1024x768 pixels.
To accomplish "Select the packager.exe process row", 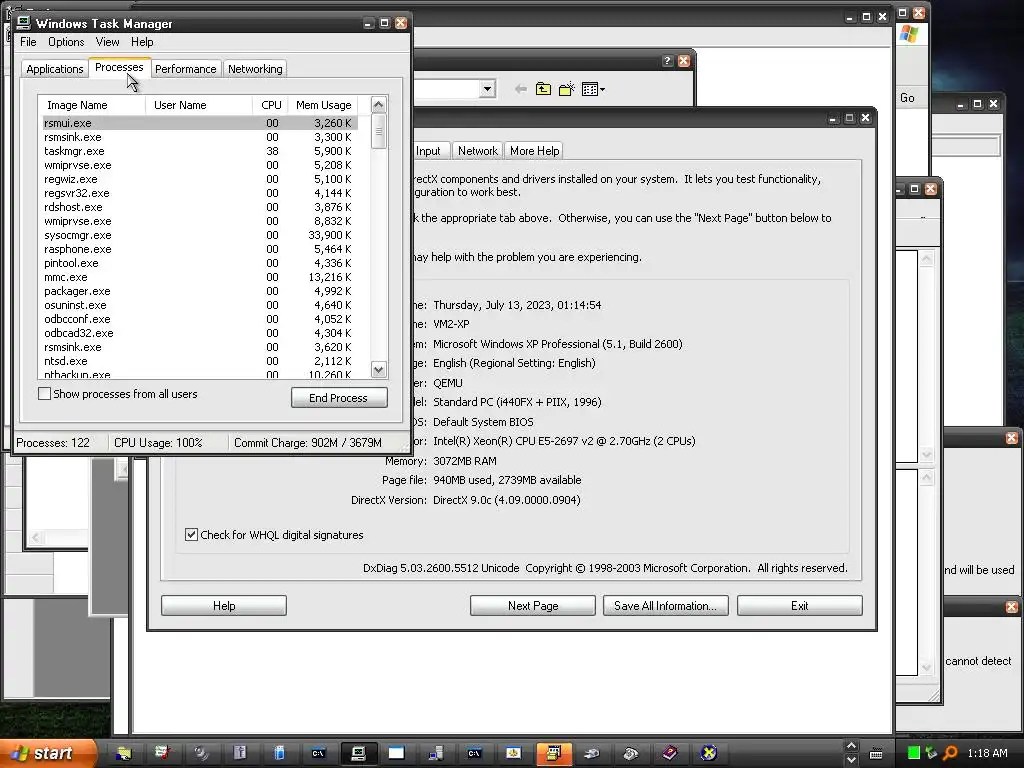I will click(199, 291).
